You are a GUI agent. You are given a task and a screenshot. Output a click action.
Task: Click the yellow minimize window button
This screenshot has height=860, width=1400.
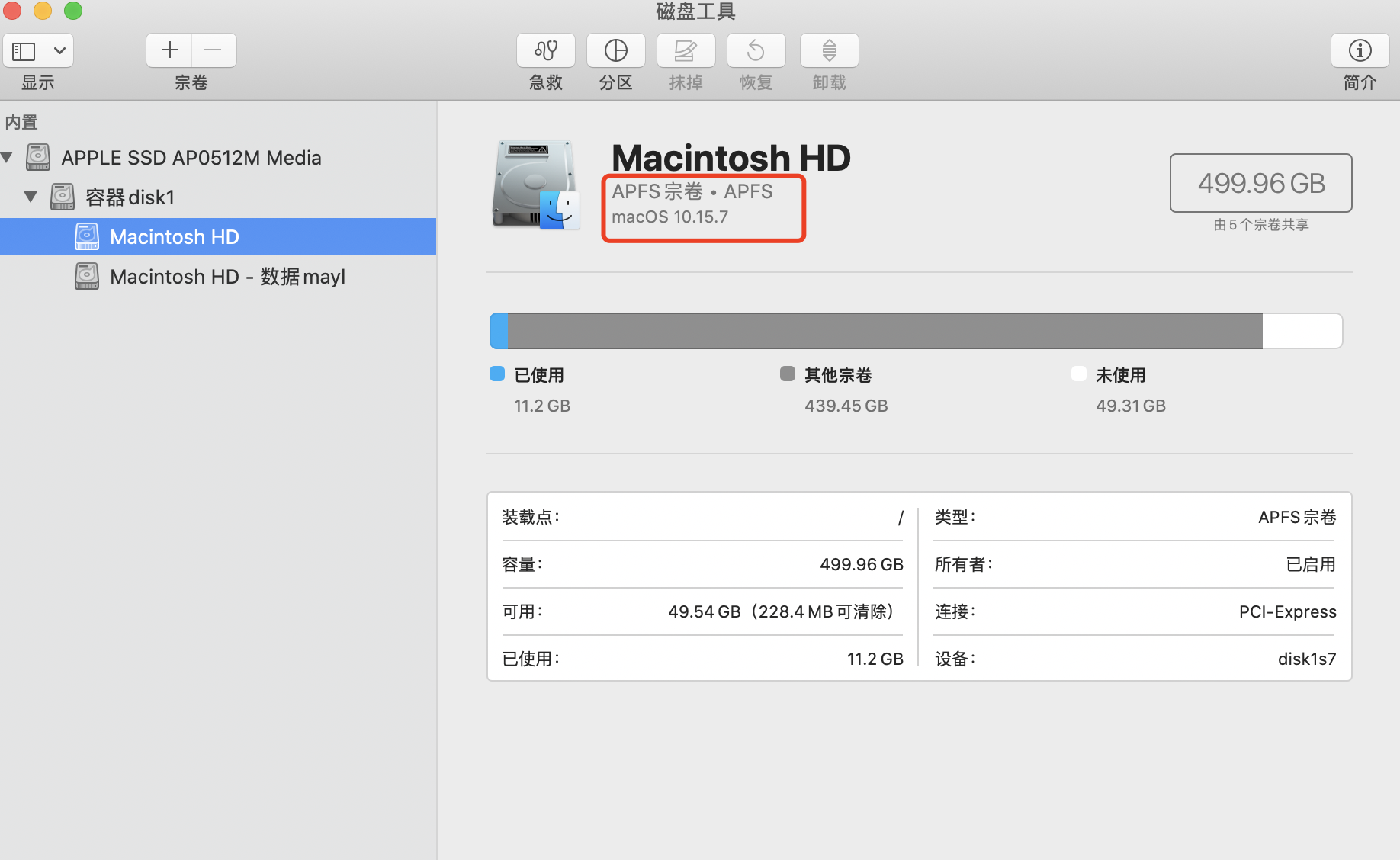(43, 11)
